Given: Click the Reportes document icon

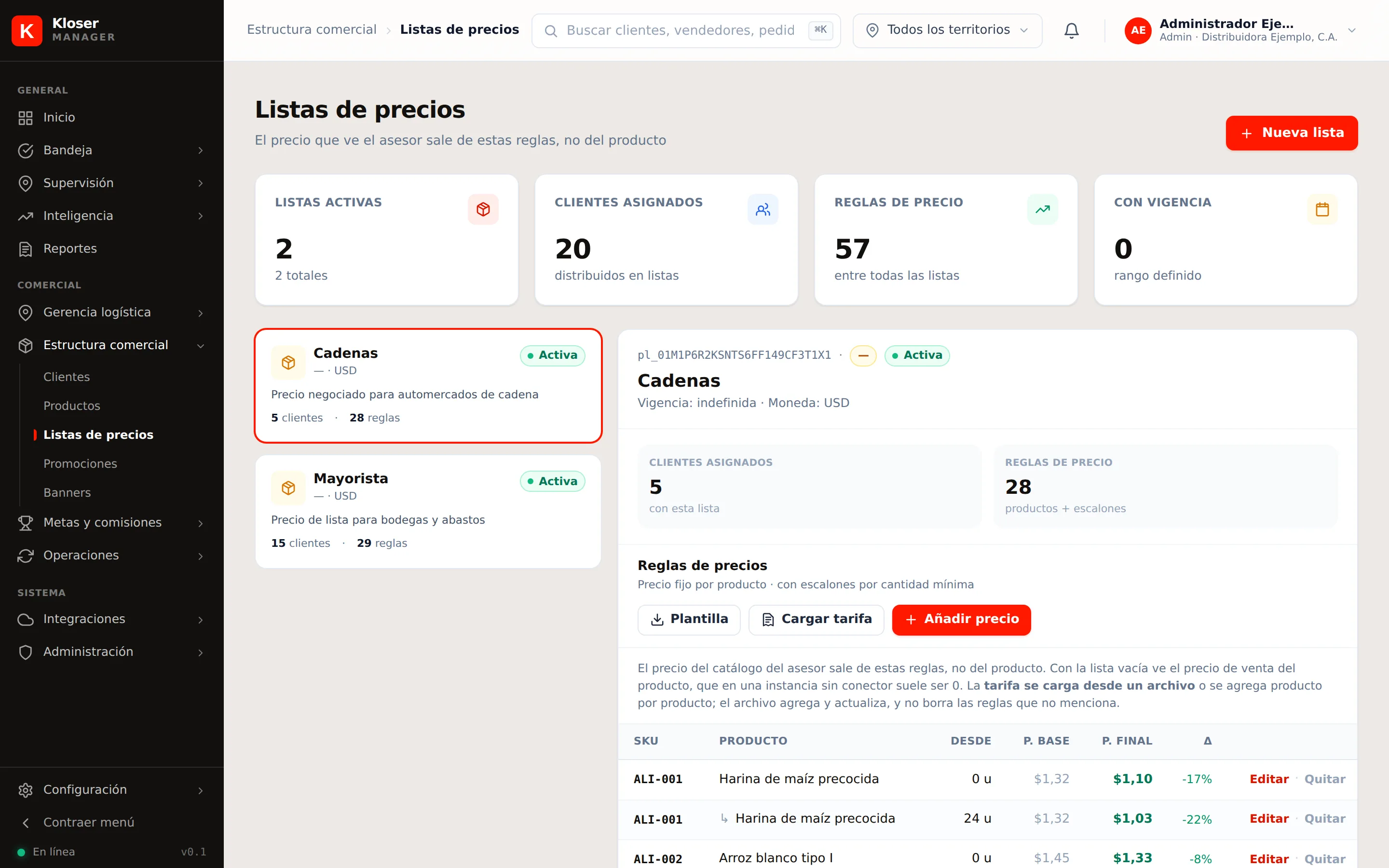Looking at the screenshot, I should [x=25, y=249].
